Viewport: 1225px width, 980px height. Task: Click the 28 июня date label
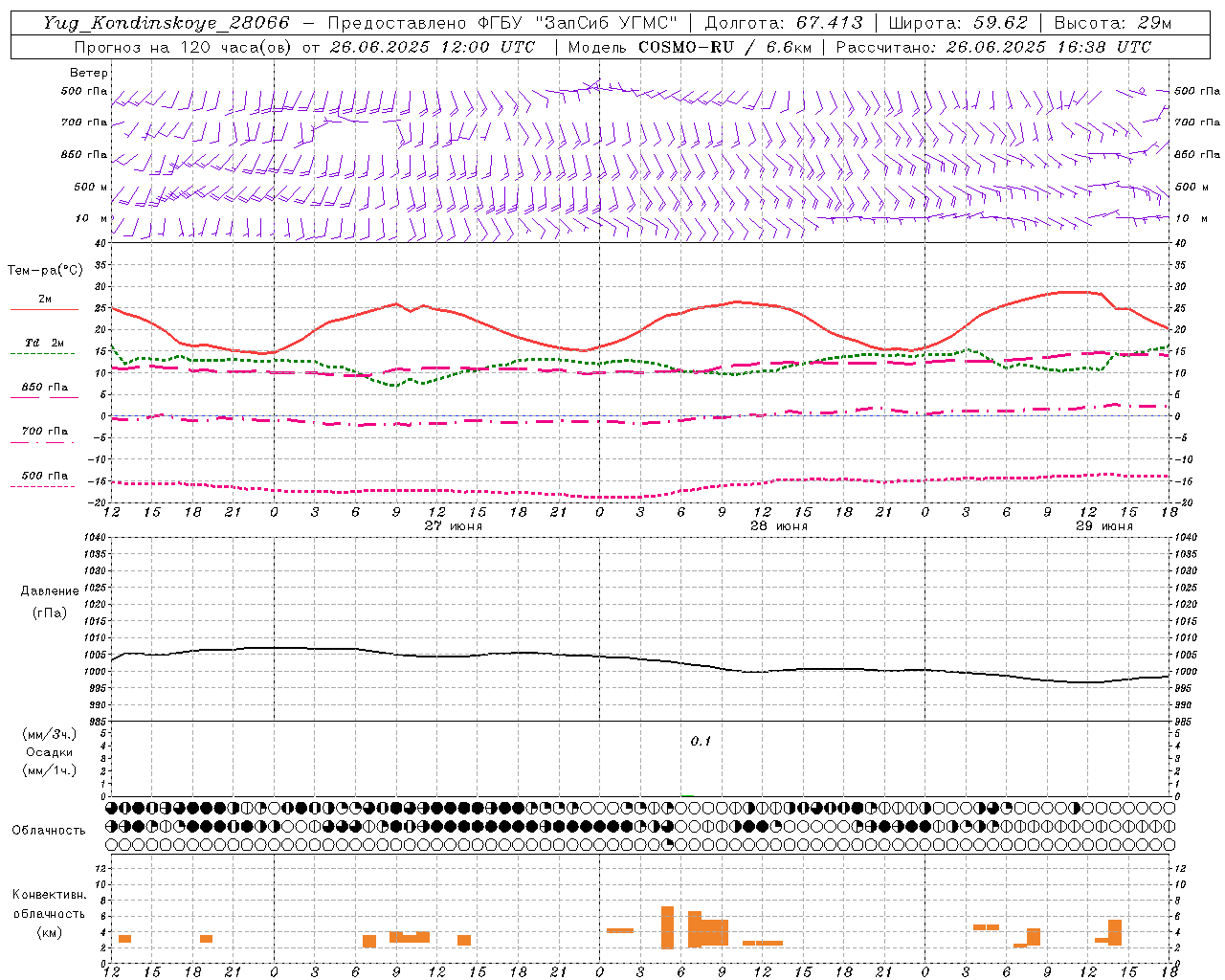pyautogui.click(x=778, y=526)
